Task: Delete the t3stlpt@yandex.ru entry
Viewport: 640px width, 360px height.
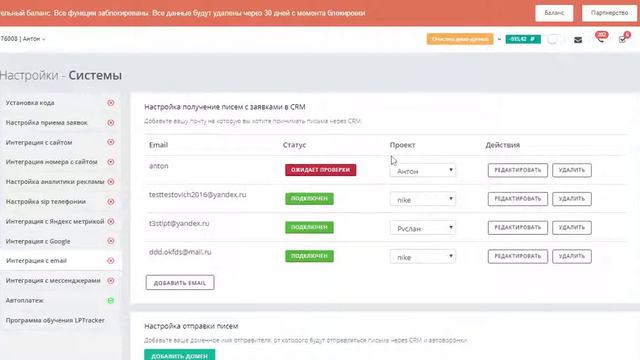Action: coord(572,227)
